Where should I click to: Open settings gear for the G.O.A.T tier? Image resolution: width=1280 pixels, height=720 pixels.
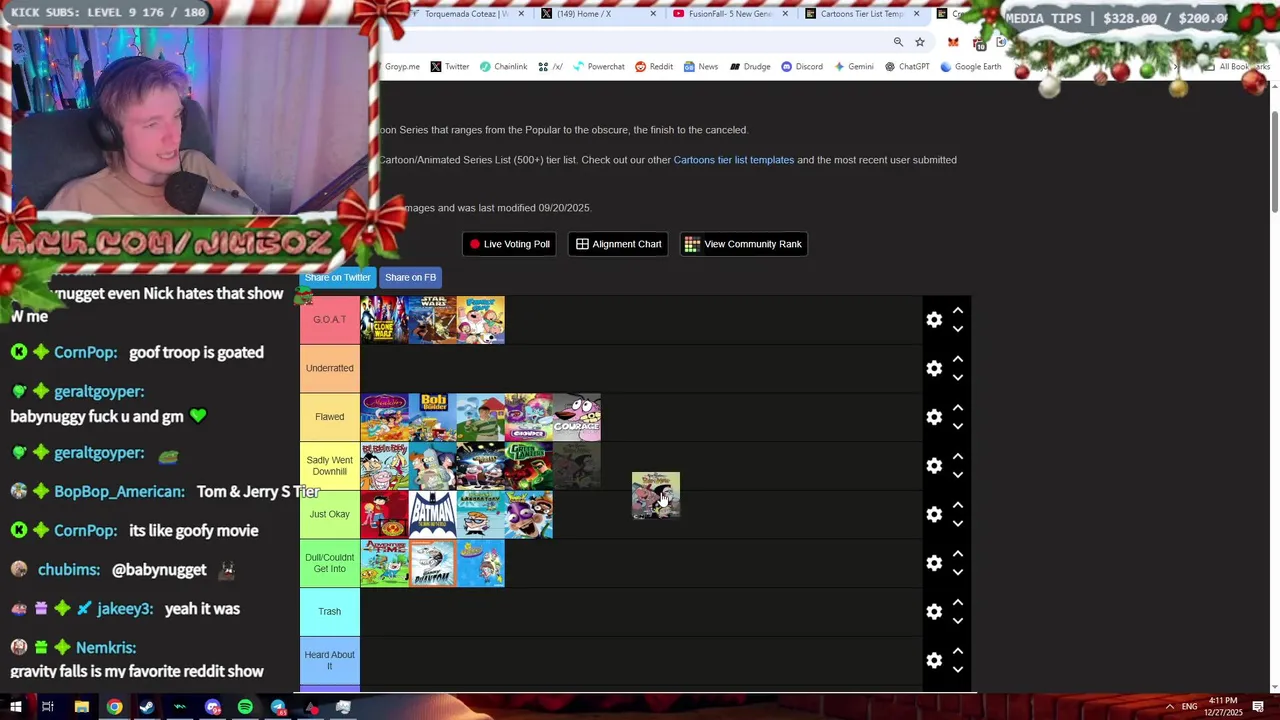point(934,320)
